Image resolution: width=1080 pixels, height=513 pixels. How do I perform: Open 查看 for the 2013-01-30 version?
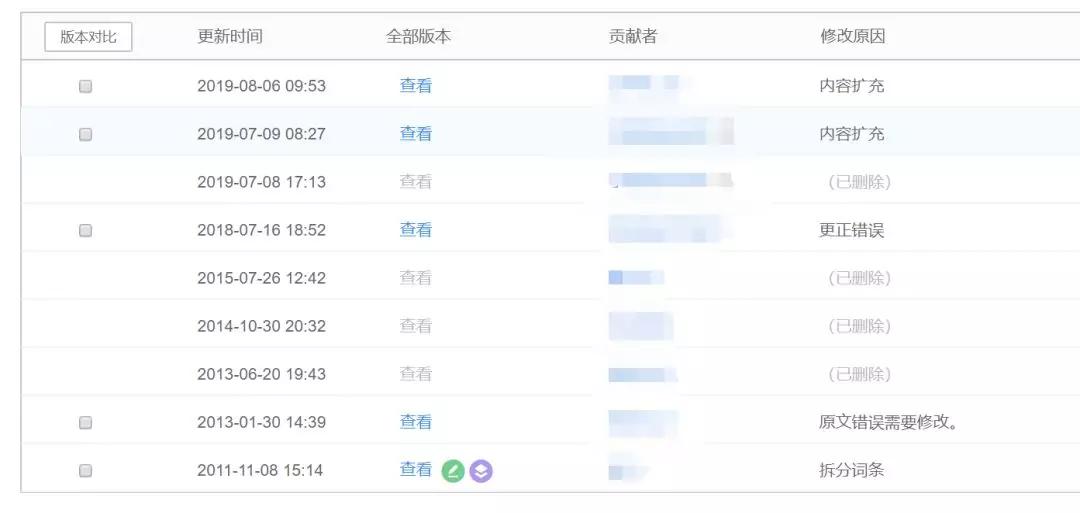pyautogui.click(x=416, y=422)
